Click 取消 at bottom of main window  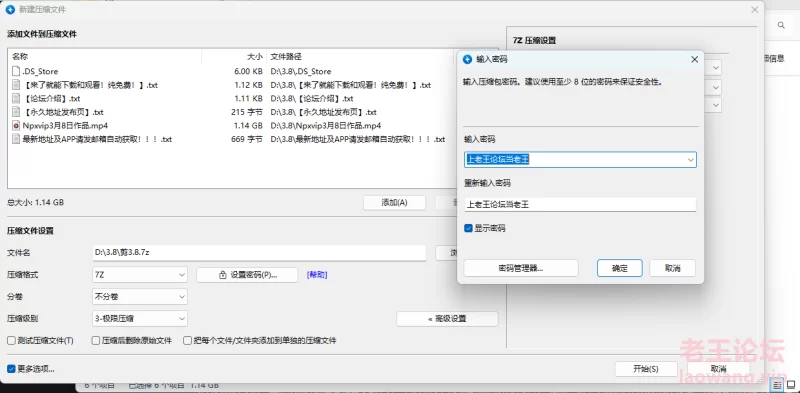(x=718, y=369)
